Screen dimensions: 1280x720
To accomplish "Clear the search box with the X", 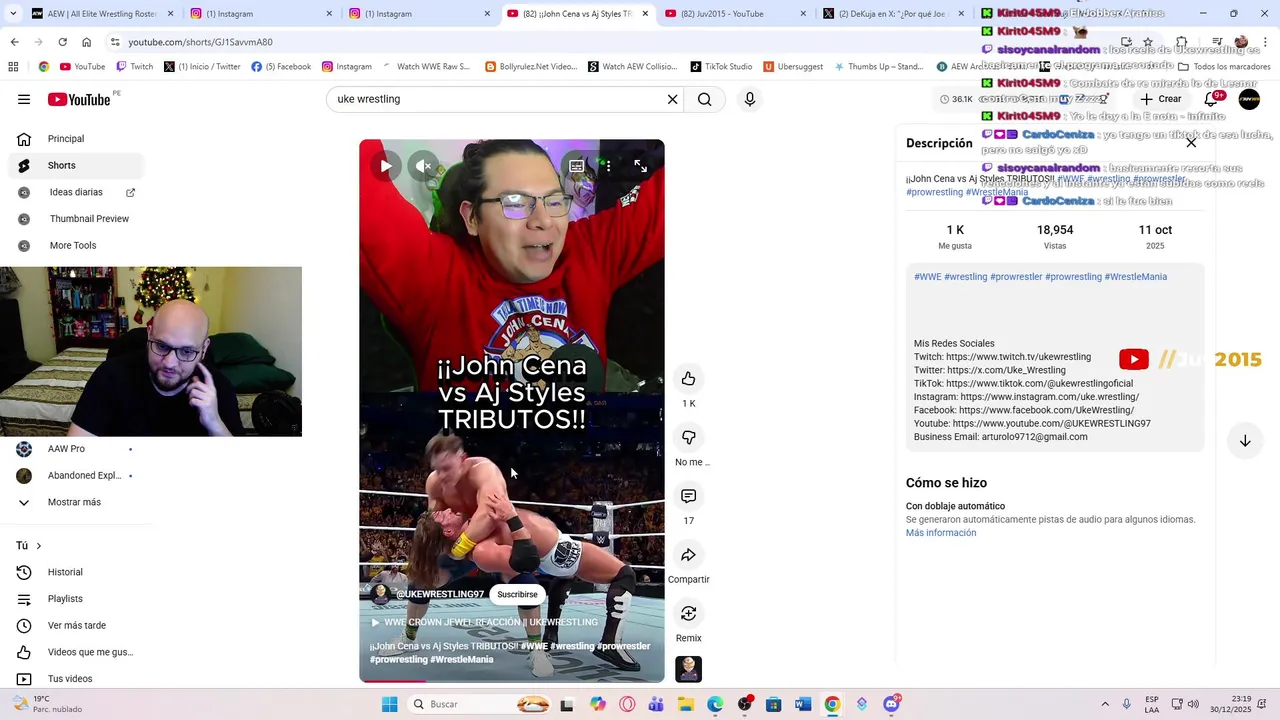I will pos(673,99).
